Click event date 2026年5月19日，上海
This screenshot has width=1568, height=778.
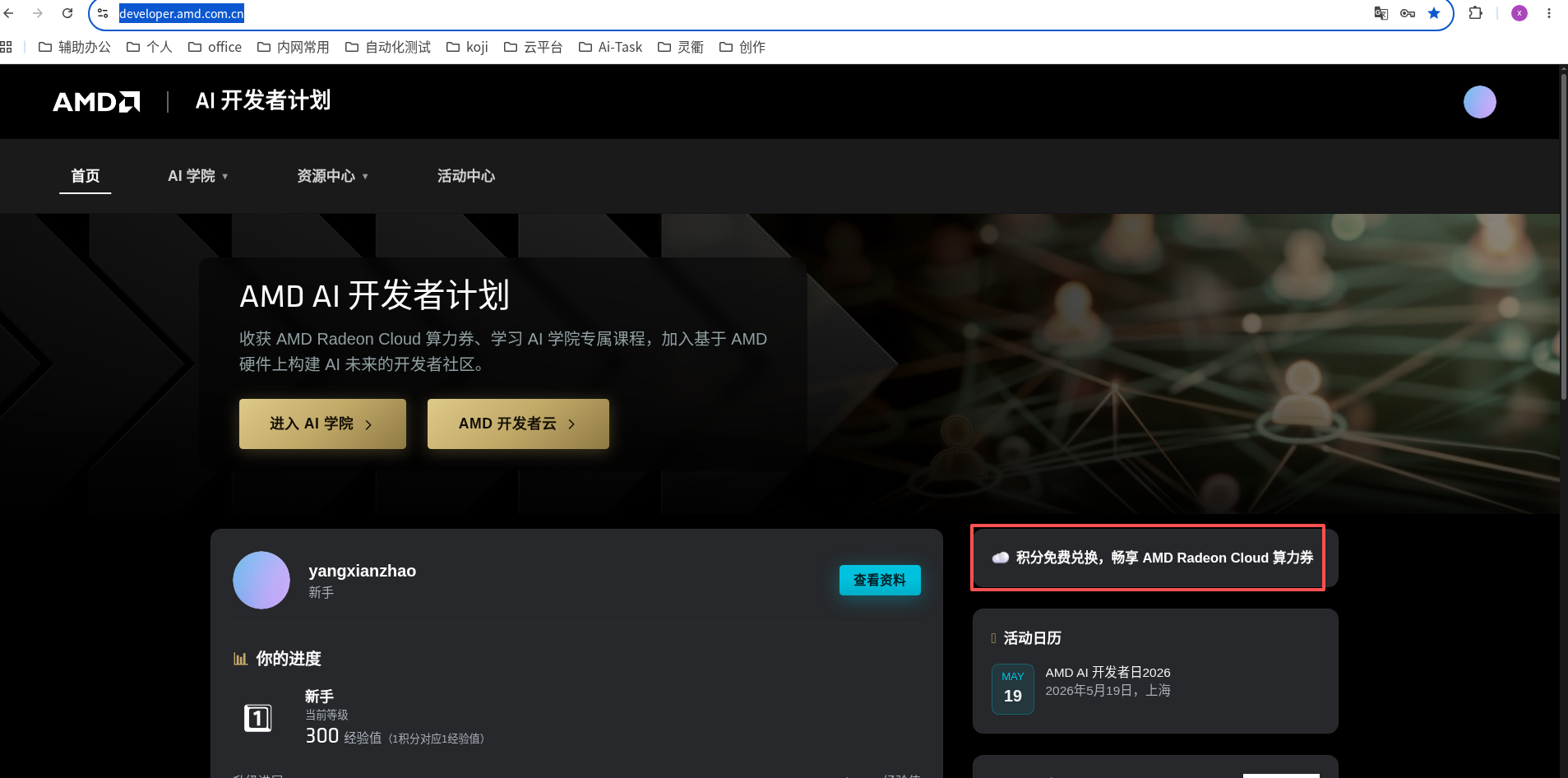tap(1108, 691)
